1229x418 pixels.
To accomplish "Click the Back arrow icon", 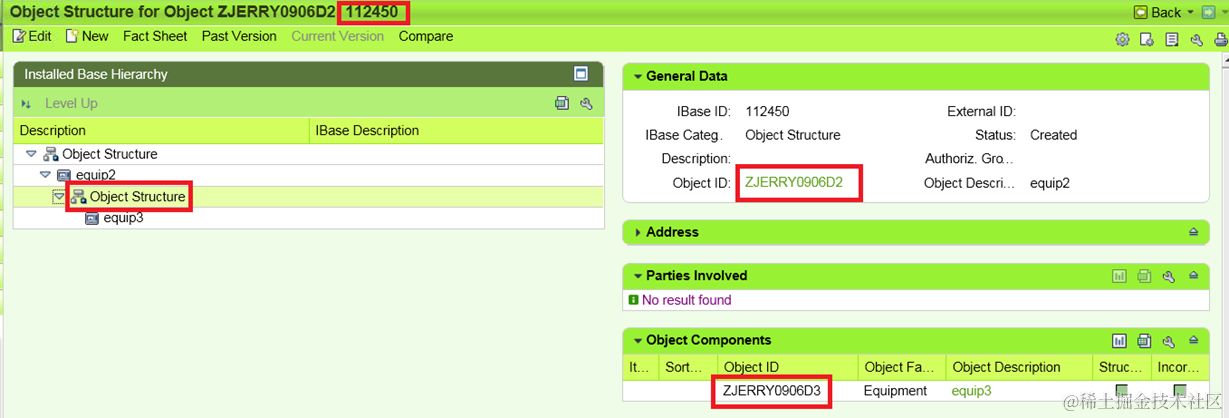I will (1140, 12).
